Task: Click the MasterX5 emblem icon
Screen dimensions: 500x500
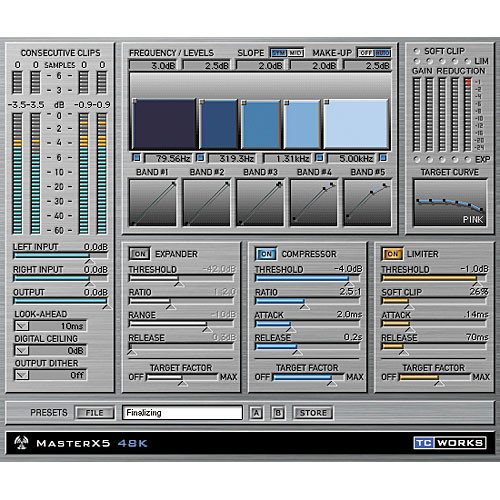Action: tap(22, 443)
